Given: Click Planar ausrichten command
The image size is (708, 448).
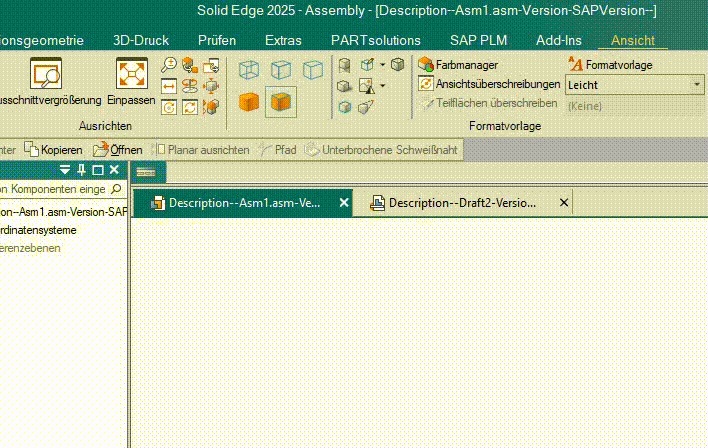Looking at the screenshot, I should pyautogui.click(x=202, y=149).
